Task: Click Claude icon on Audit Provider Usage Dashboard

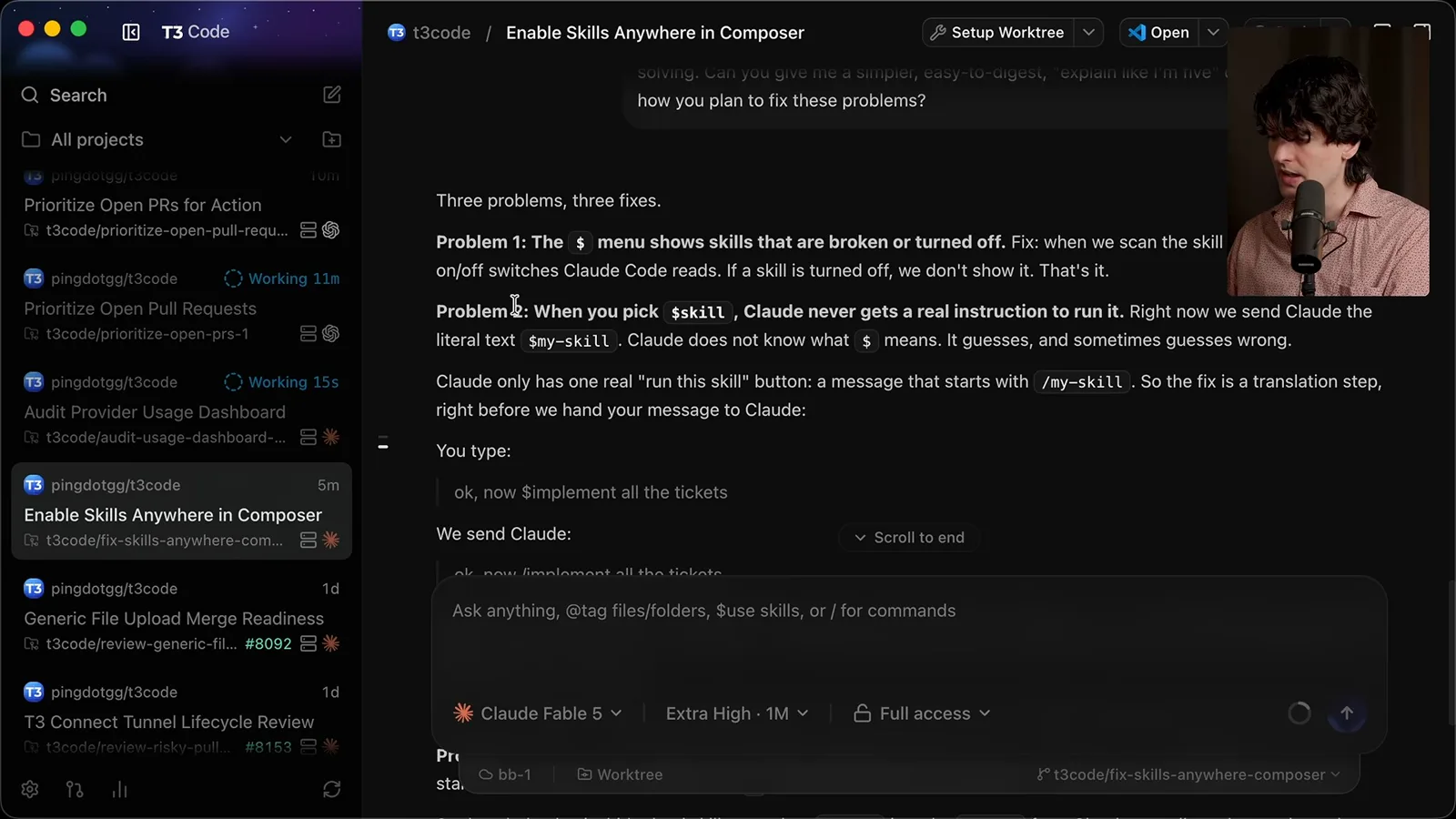Action: [331, 437]
